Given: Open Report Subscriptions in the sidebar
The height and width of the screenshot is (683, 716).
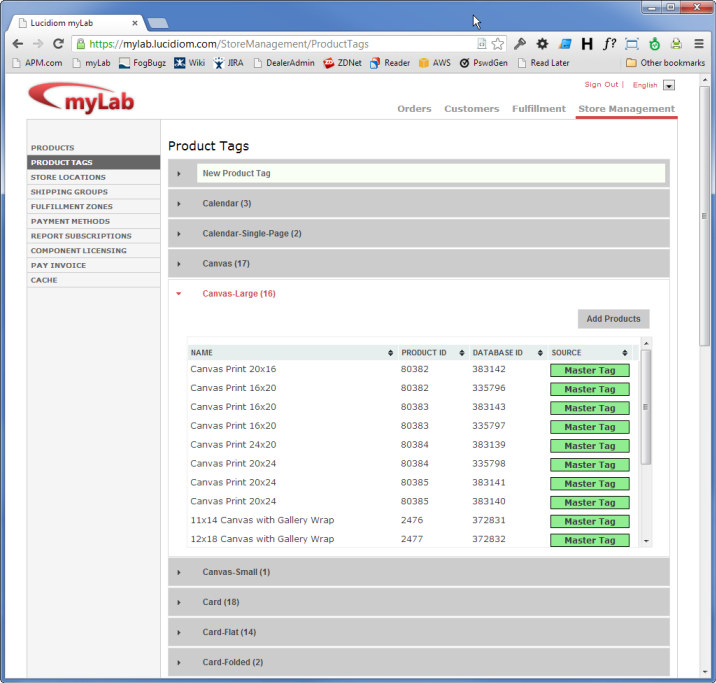Looking at the screenshot, I should click(94, 236).
